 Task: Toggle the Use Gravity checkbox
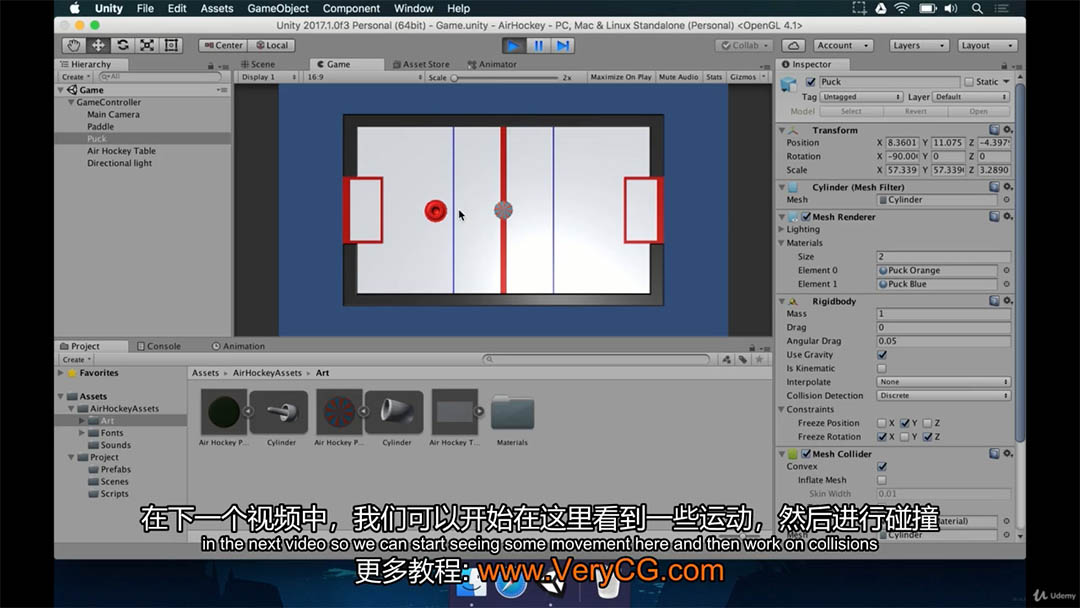[881, 355]
